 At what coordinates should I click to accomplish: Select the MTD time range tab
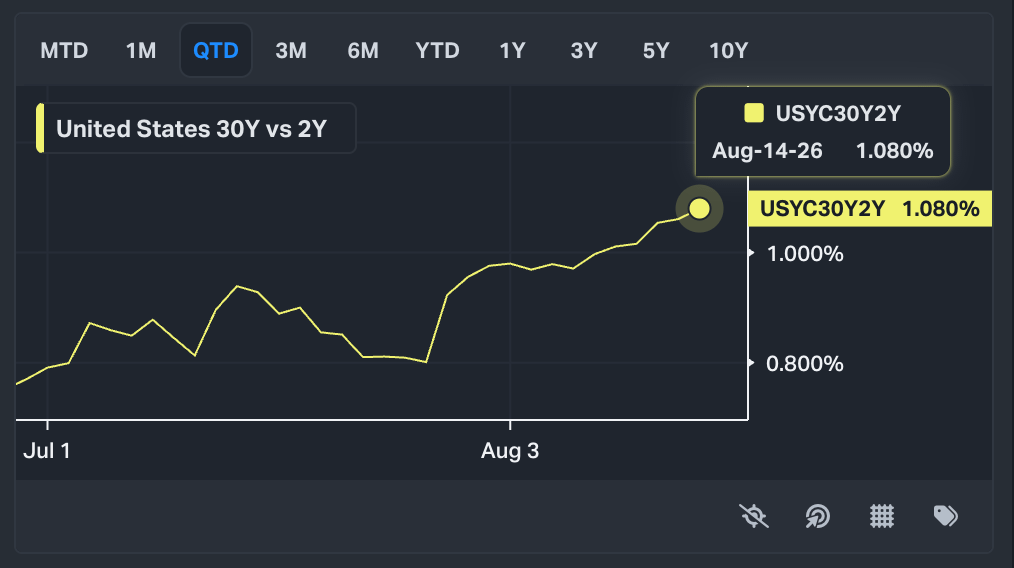tap(64, 50)
